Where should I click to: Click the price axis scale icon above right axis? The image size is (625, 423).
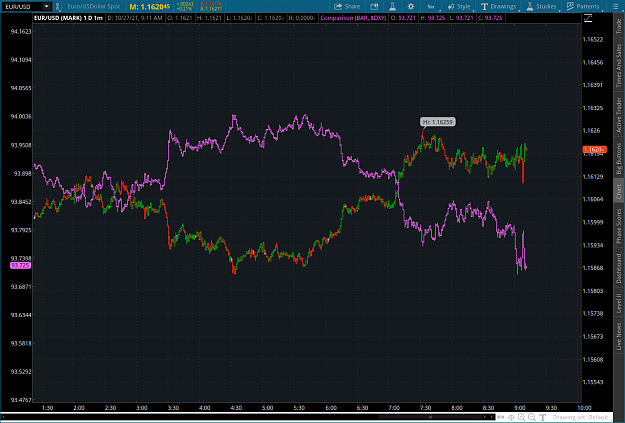click(588, 18)
